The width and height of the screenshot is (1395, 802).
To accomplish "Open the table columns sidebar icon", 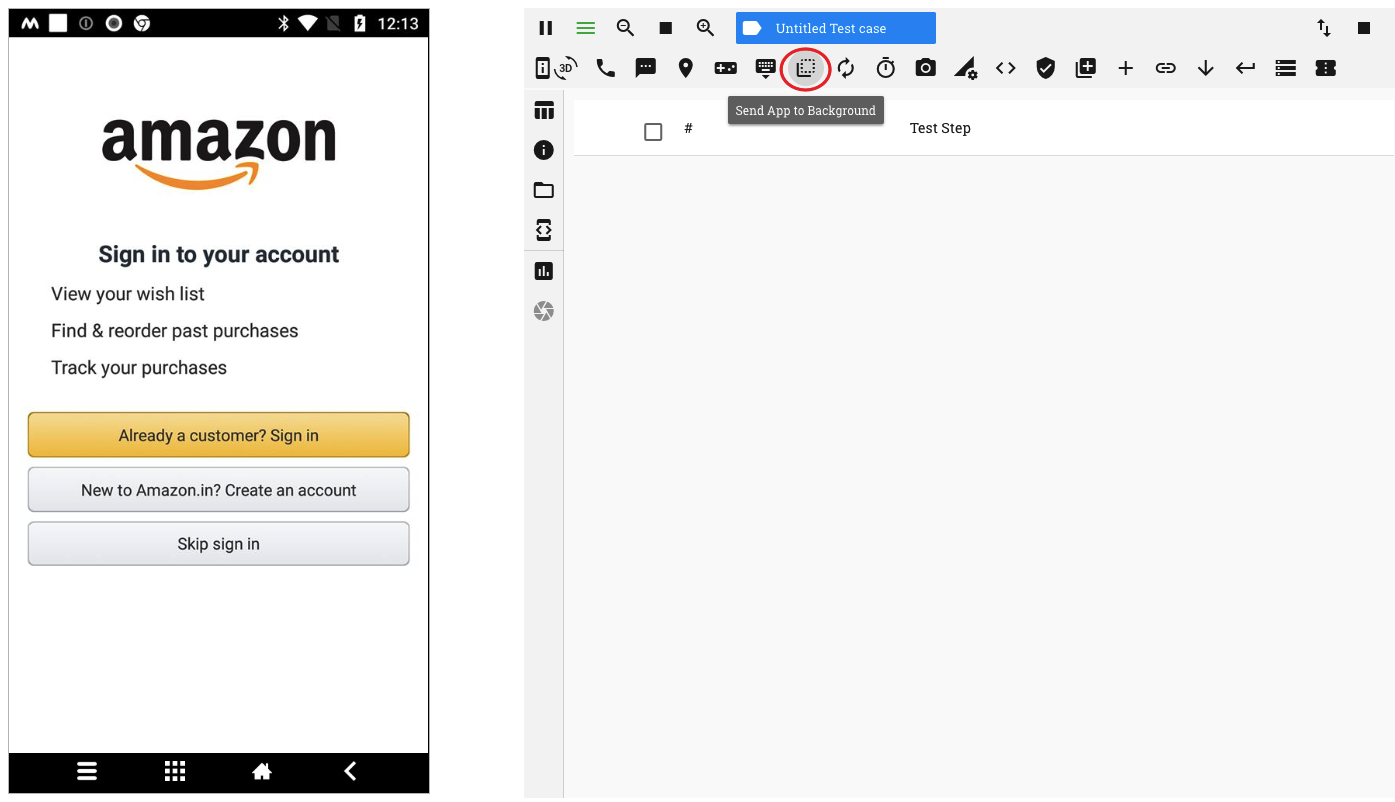I will coord(544,110).
